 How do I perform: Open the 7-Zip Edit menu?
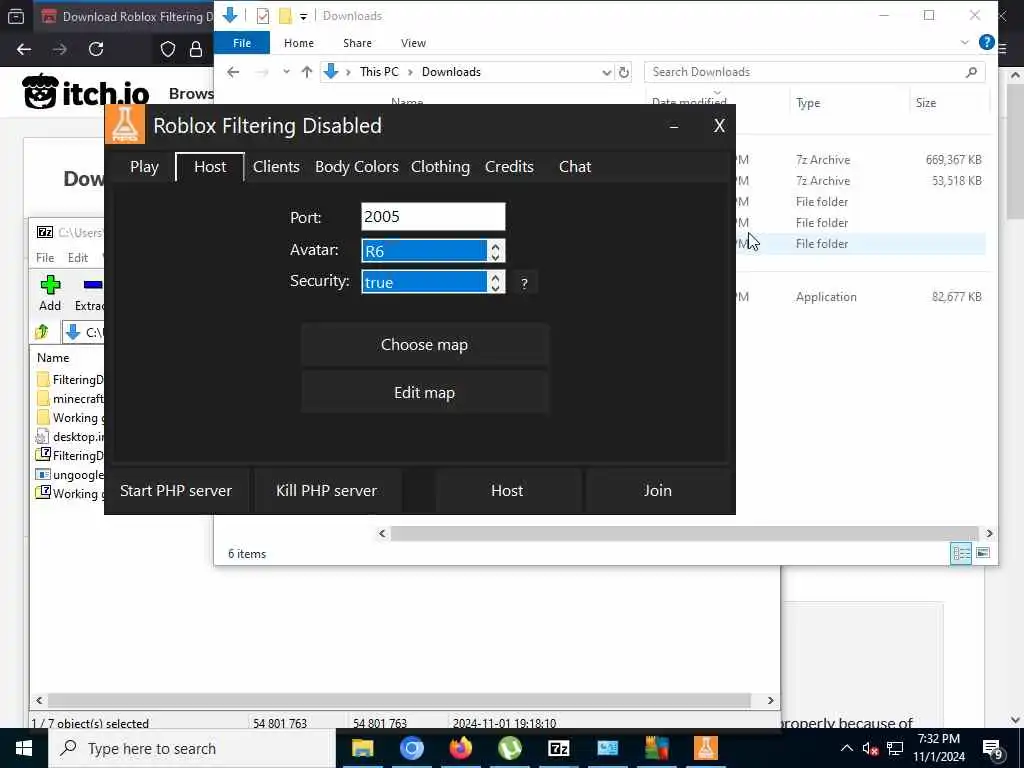78,257
